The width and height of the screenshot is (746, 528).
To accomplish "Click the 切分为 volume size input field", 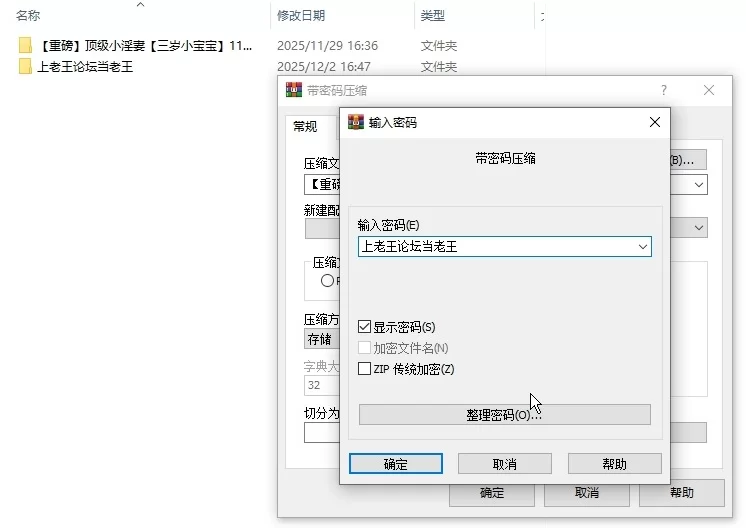I will pos(322,433).
